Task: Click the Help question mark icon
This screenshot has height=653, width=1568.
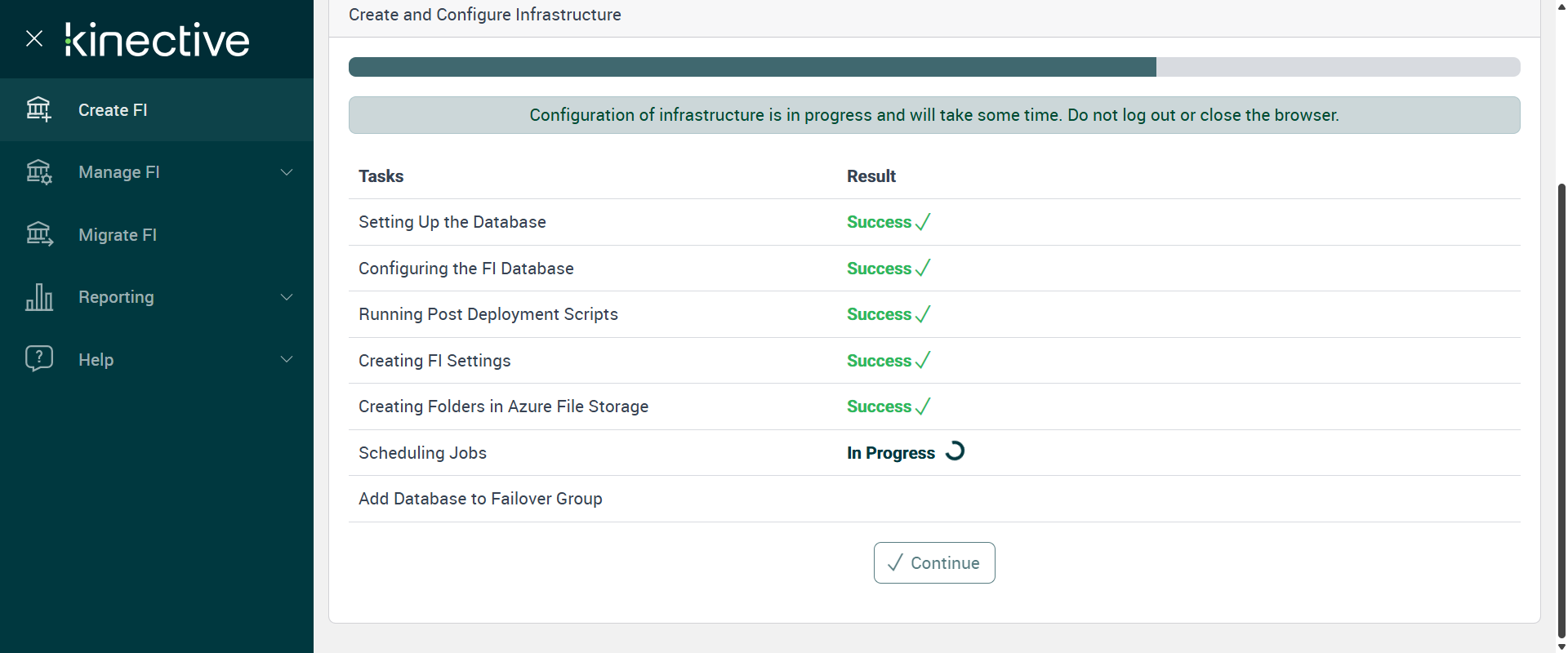Action: [38, 359]
